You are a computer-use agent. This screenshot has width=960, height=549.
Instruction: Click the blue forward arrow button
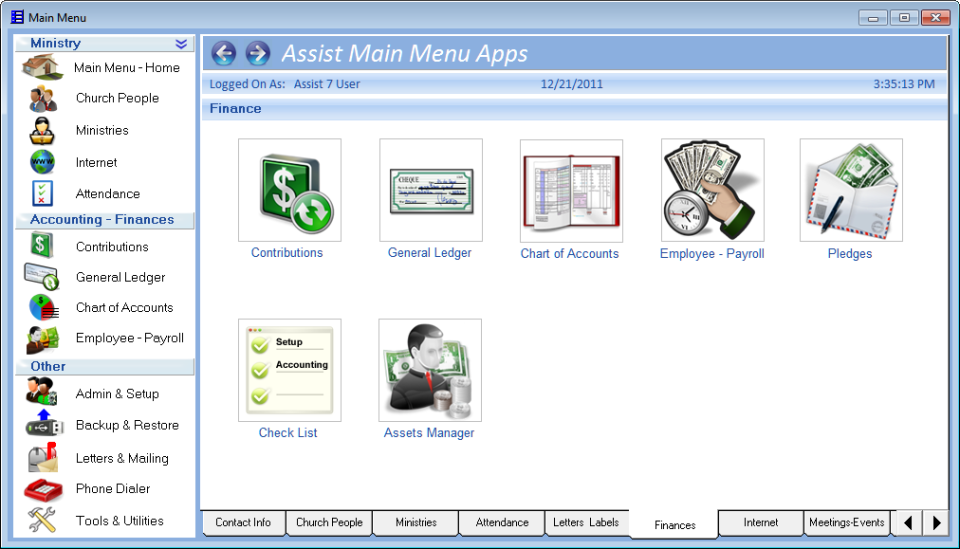[x=258, y=53]
